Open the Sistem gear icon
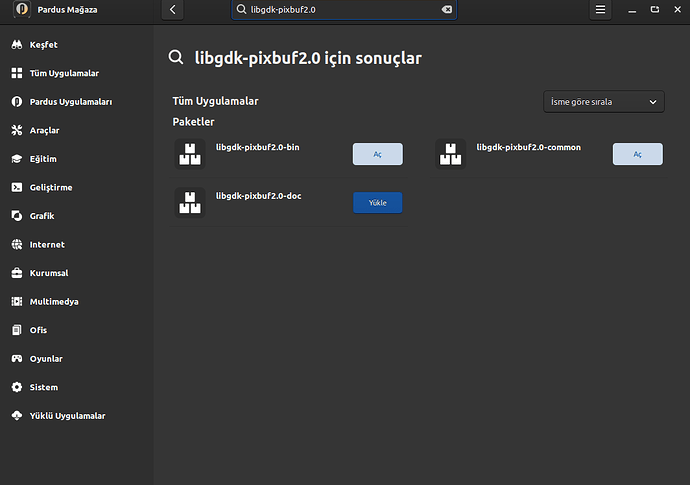 point(16,387)
